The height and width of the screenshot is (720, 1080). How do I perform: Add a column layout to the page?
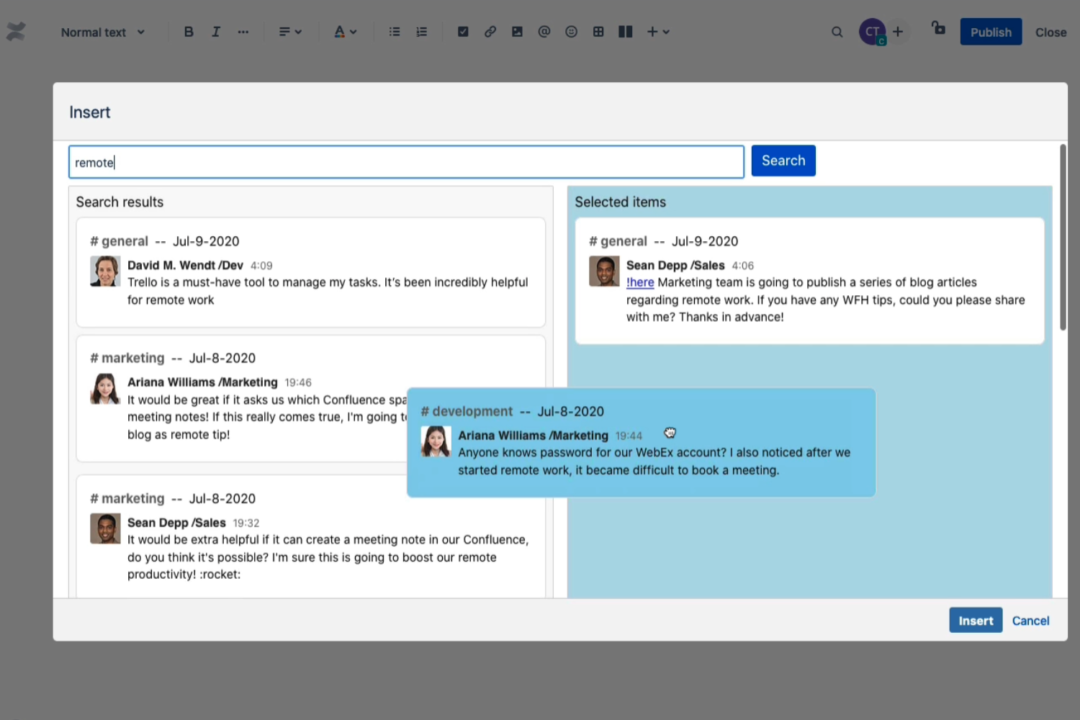[x=625, y=31]
